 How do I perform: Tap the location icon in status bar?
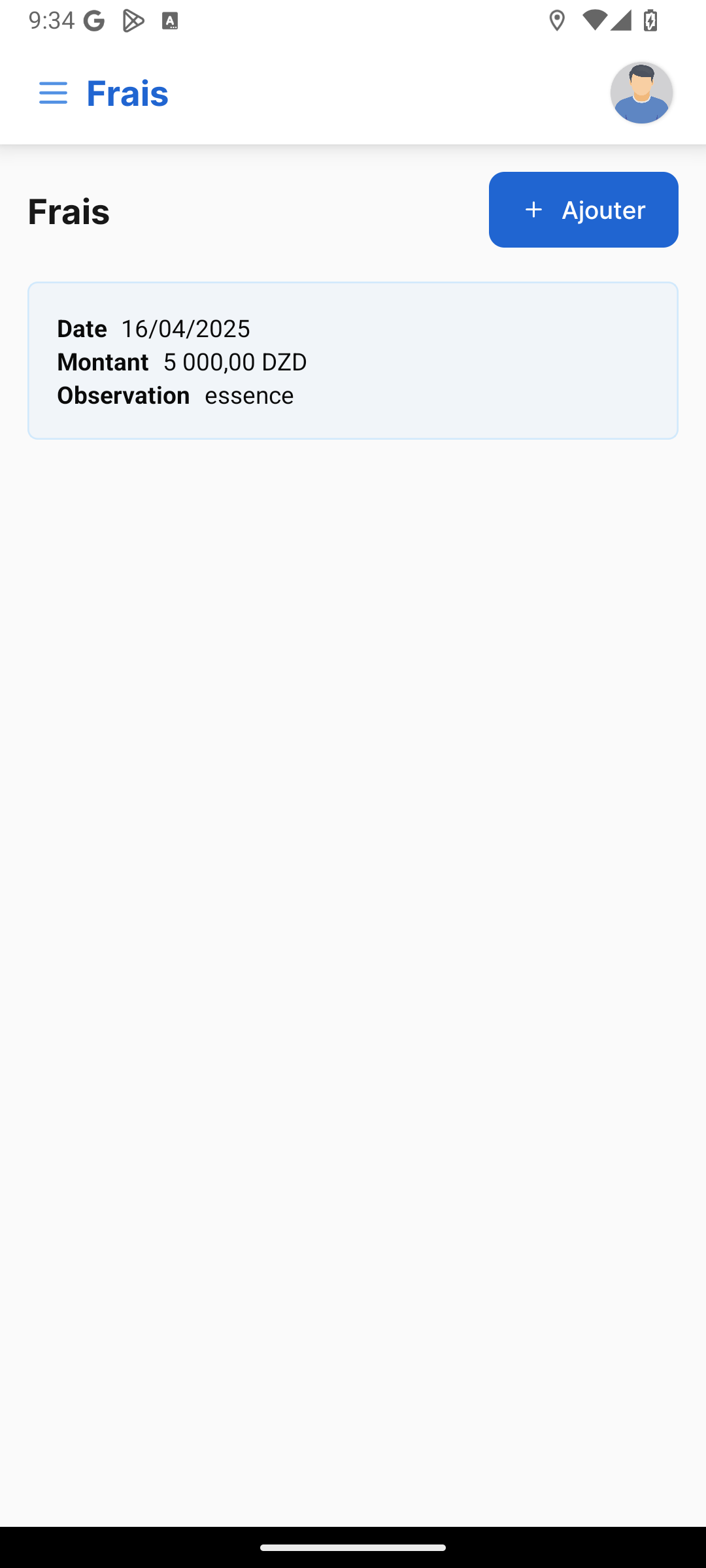click(557, 21)
